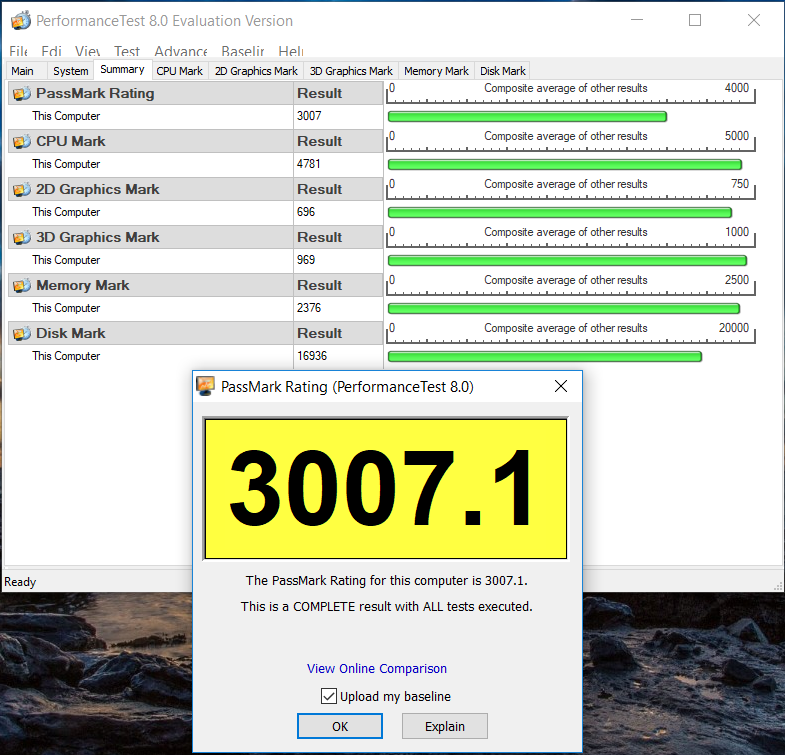Click the Memory Mark green result bar
The width and height of the screenshot is (785, 755).
[x=564, y=308]
